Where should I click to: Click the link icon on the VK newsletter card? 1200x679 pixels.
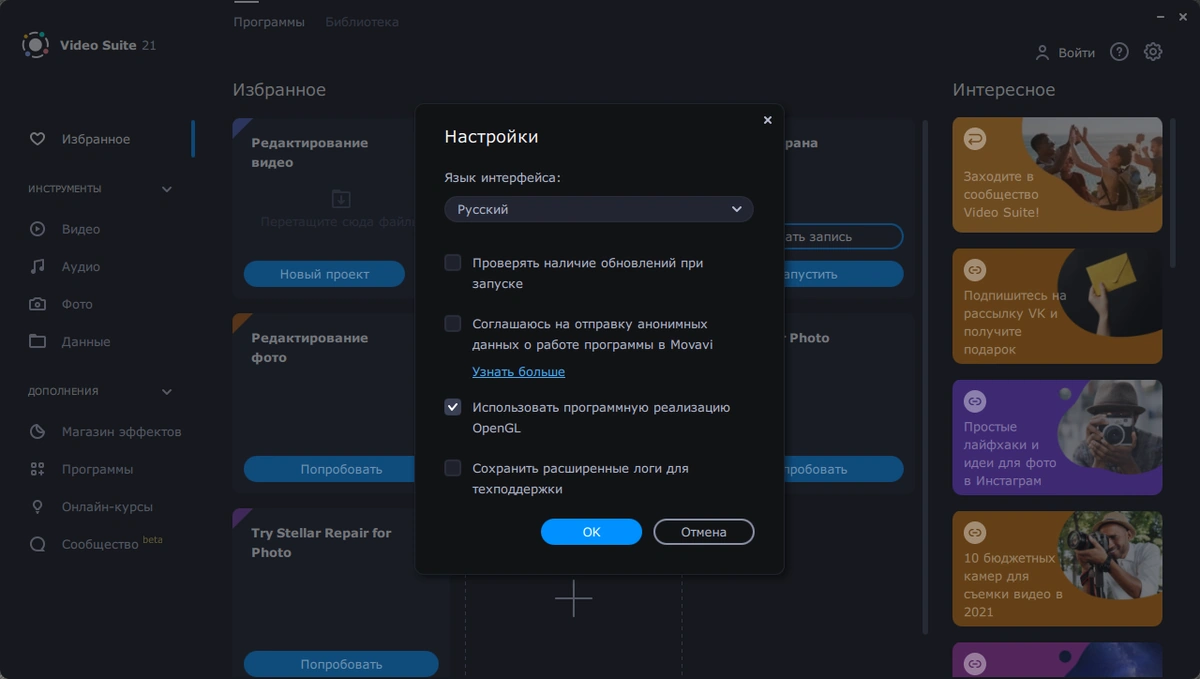click(974, 270)
